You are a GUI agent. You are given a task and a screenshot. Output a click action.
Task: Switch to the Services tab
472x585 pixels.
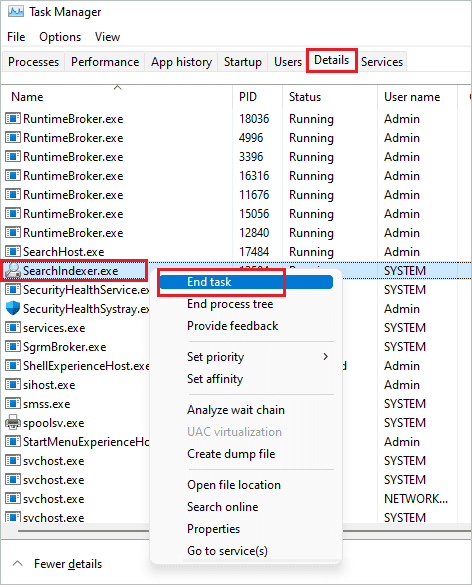pos(382,62)
